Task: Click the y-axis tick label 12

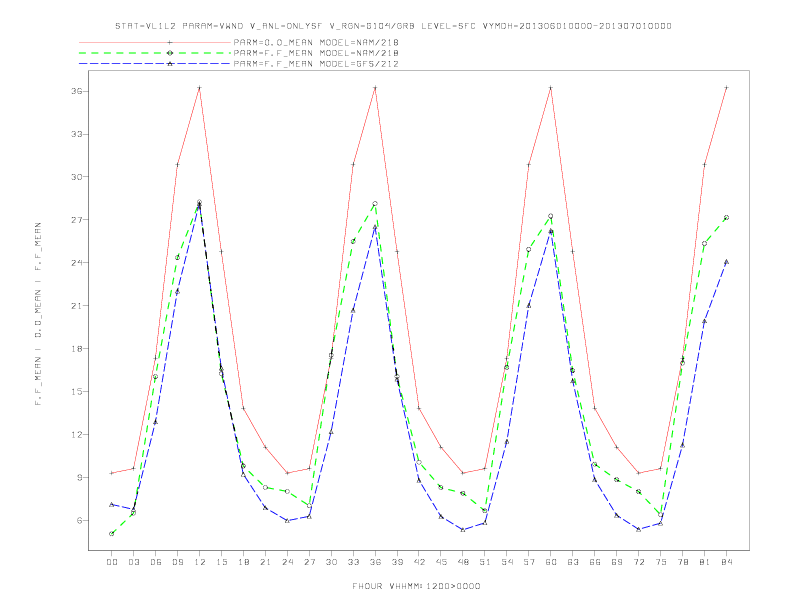Action: [x=76, y=434]
